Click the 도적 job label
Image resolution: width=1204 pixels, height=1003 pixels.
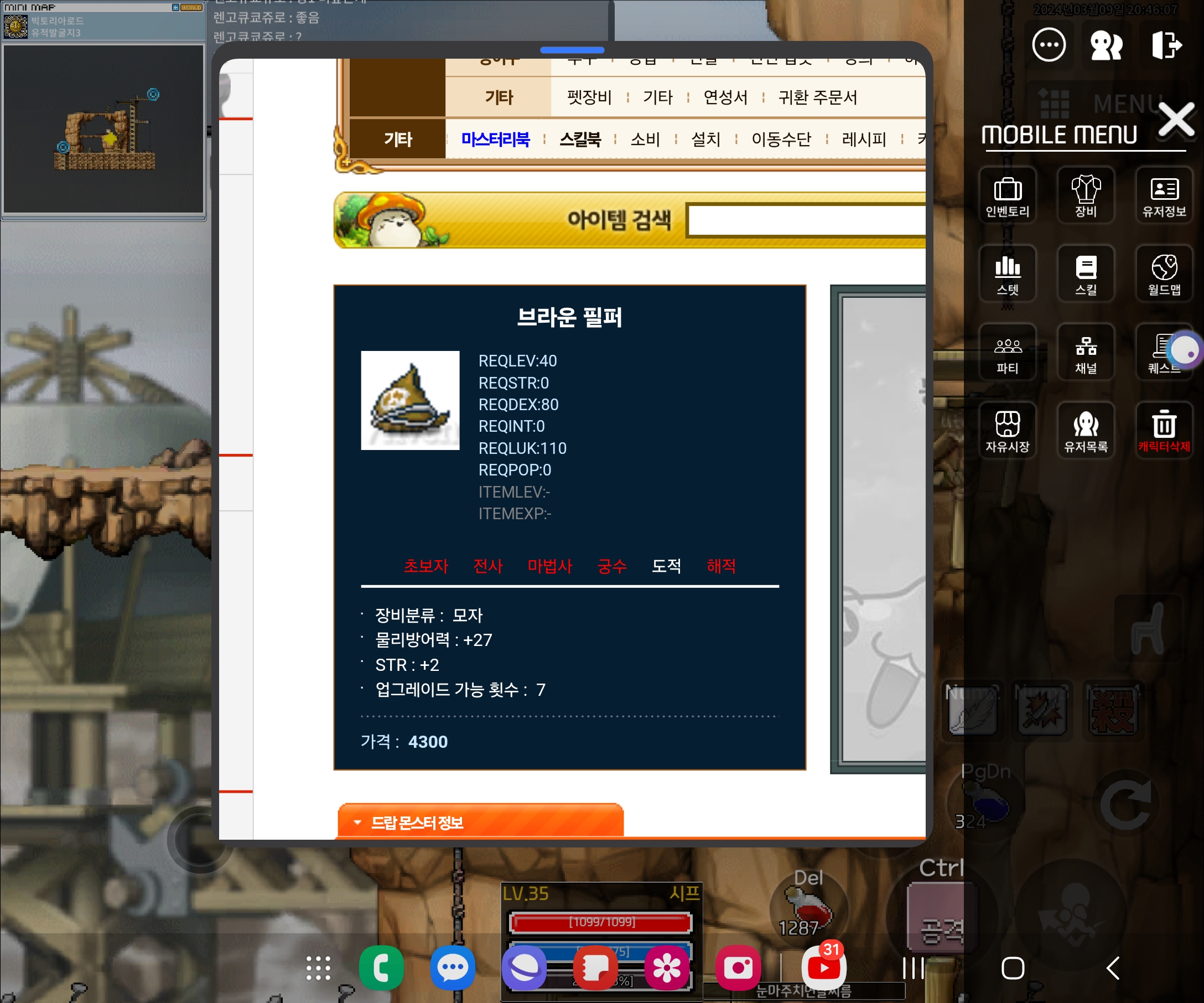coord(666,566)
